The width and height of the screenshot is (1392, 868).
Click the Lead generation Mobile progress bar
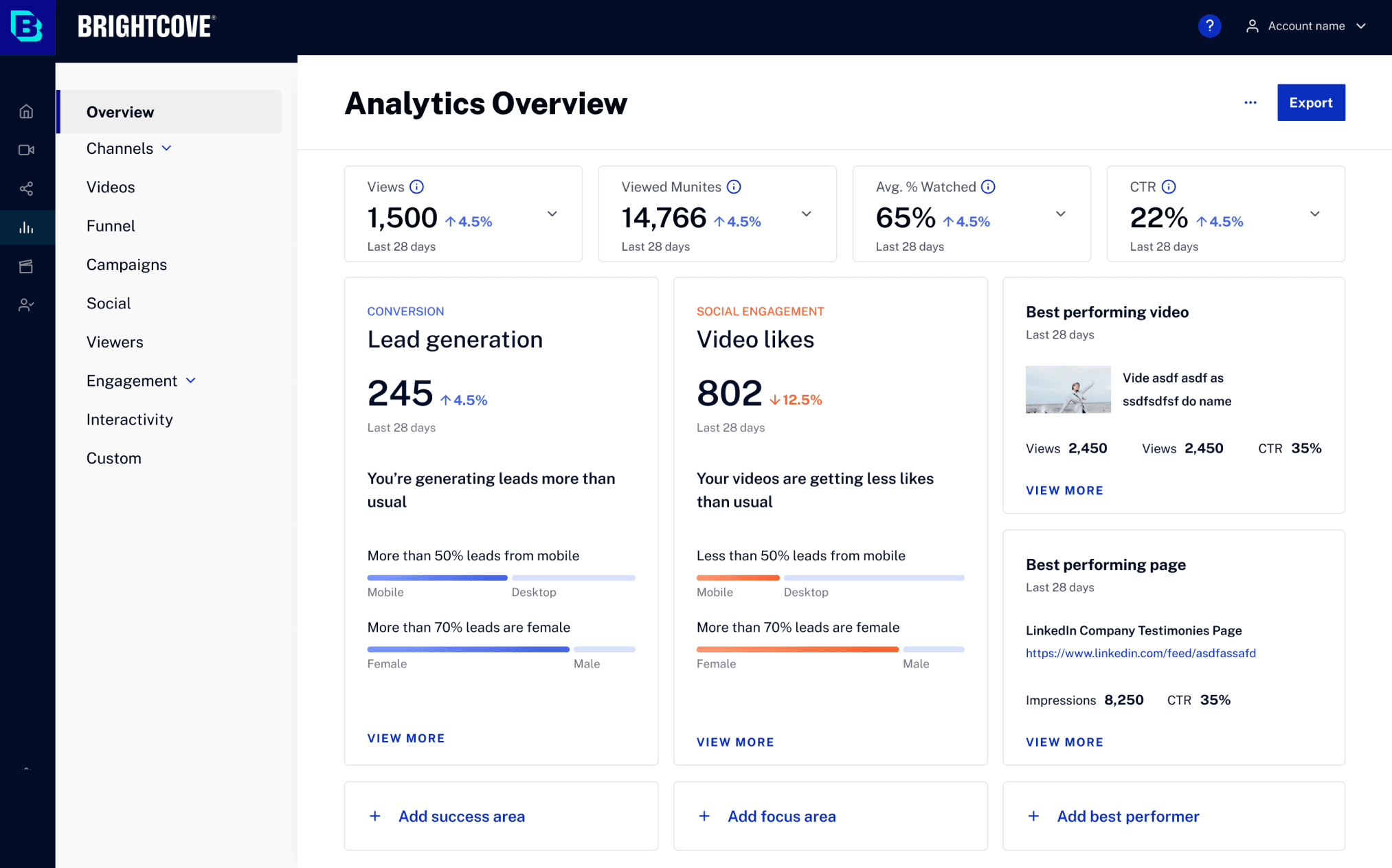tap(437, 578)
